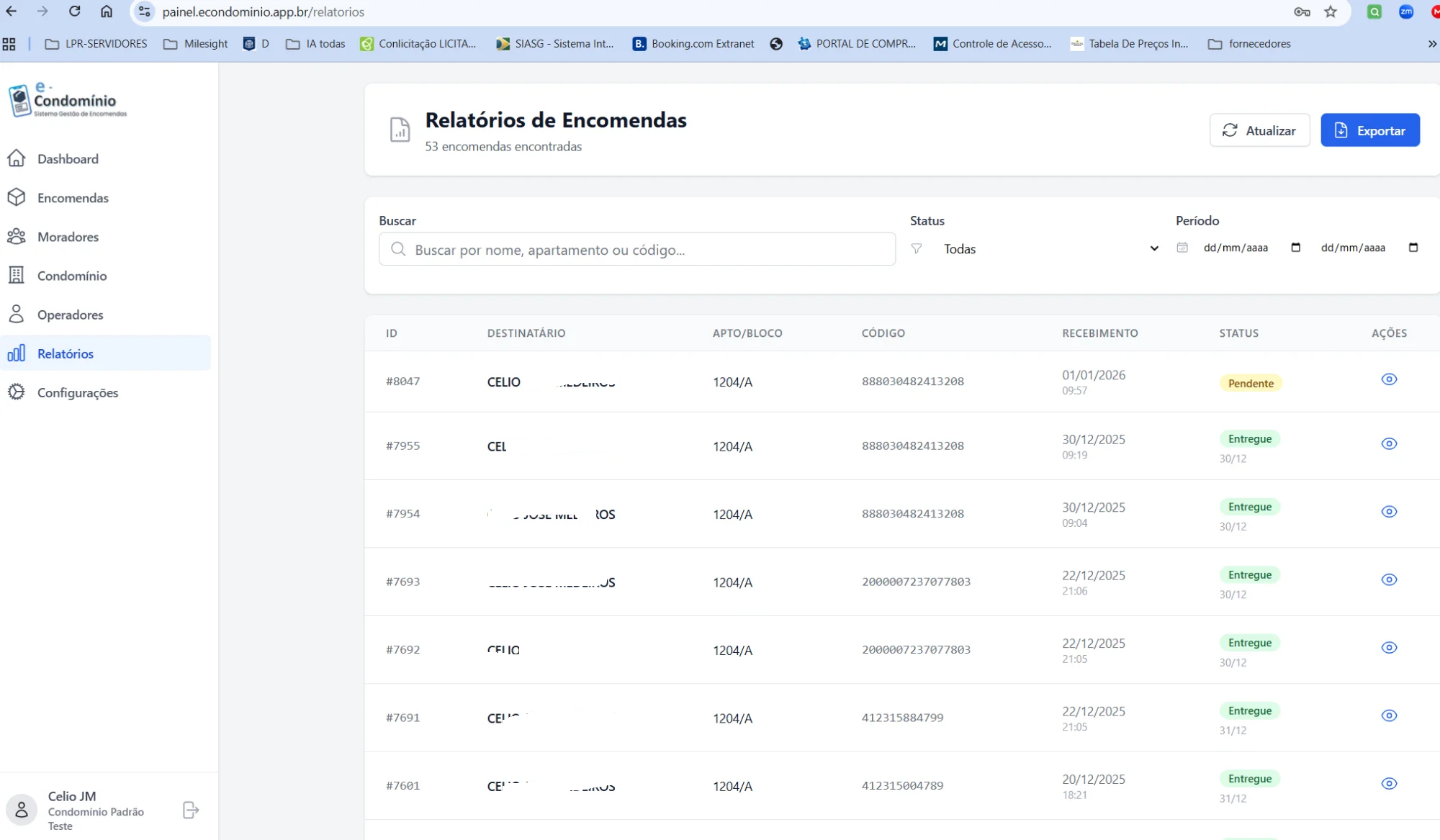Open Booking.com Extranet bookmark
The height and width of the screenshot is (840, 1440).
693,44
